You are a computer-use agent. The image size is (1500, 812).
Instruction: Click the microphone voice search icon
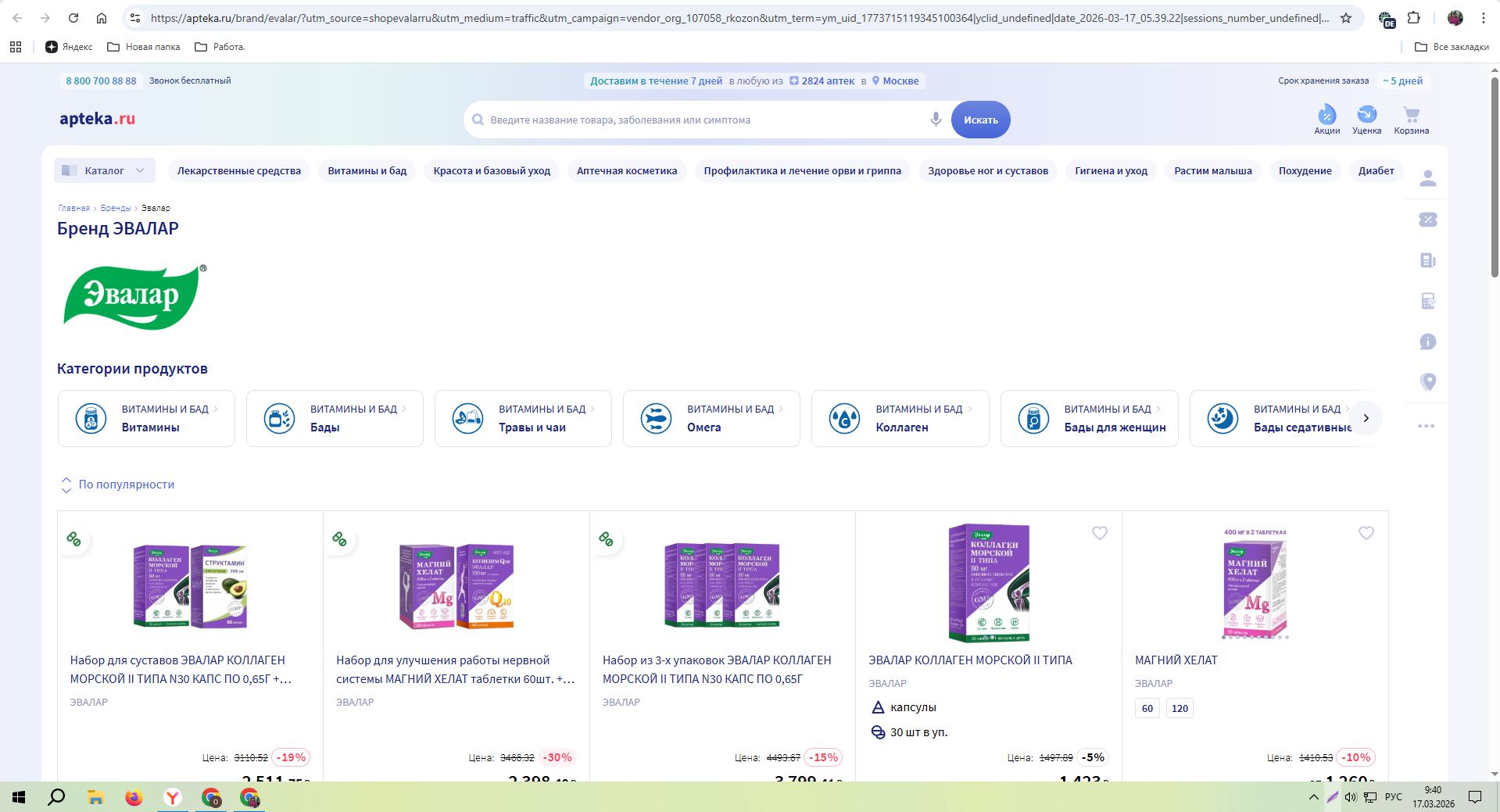pos(936,120)
